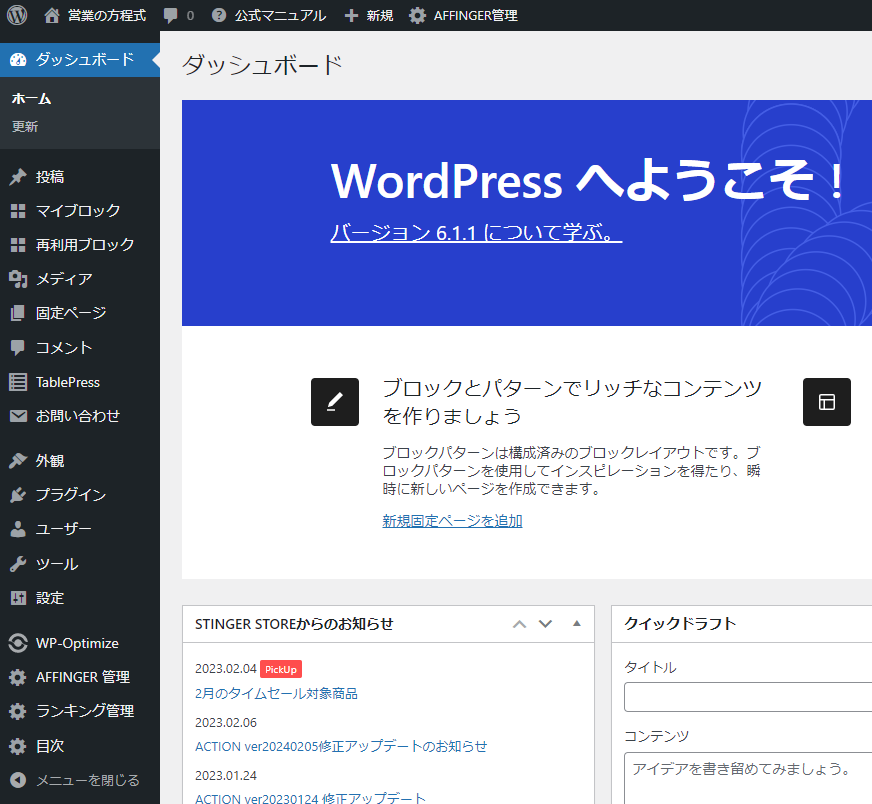Move STINGER STORE widget down with chevron
The image size is (872, 804).
tap(546, 624)
